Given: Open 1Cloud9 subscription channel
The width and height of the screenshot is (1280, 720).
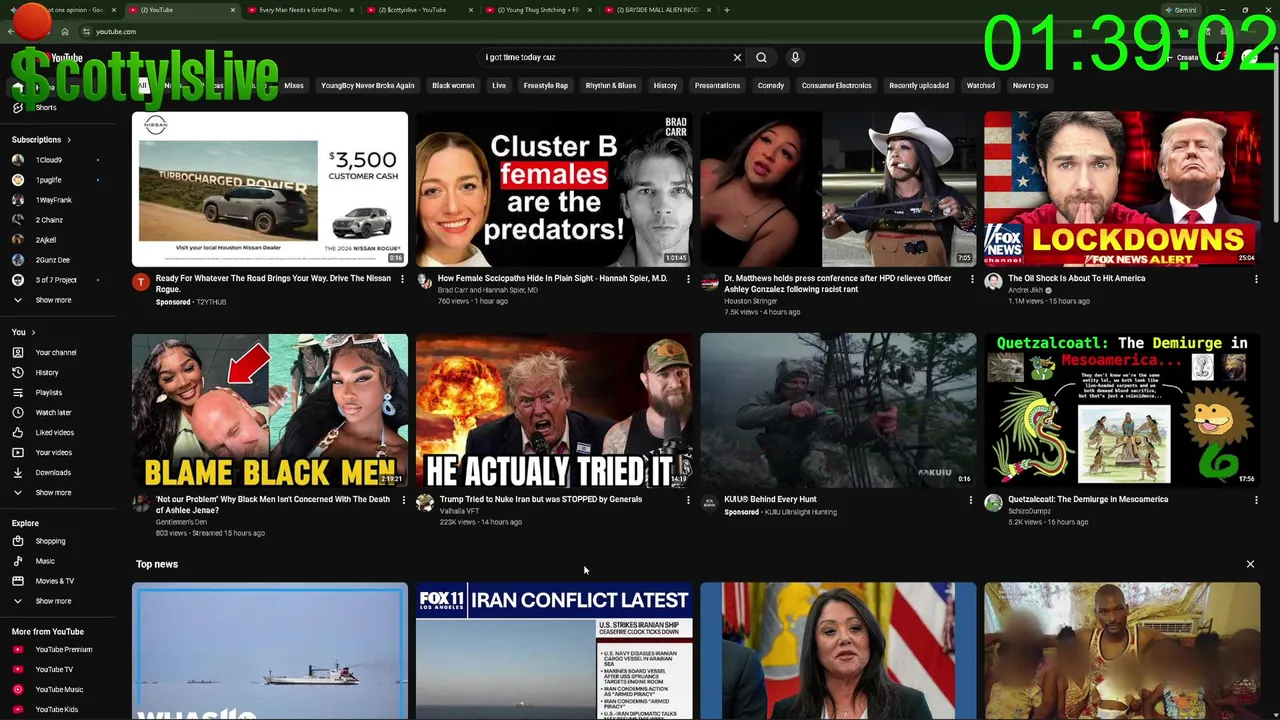Looking at the screenshot, I should pos(49,160).
